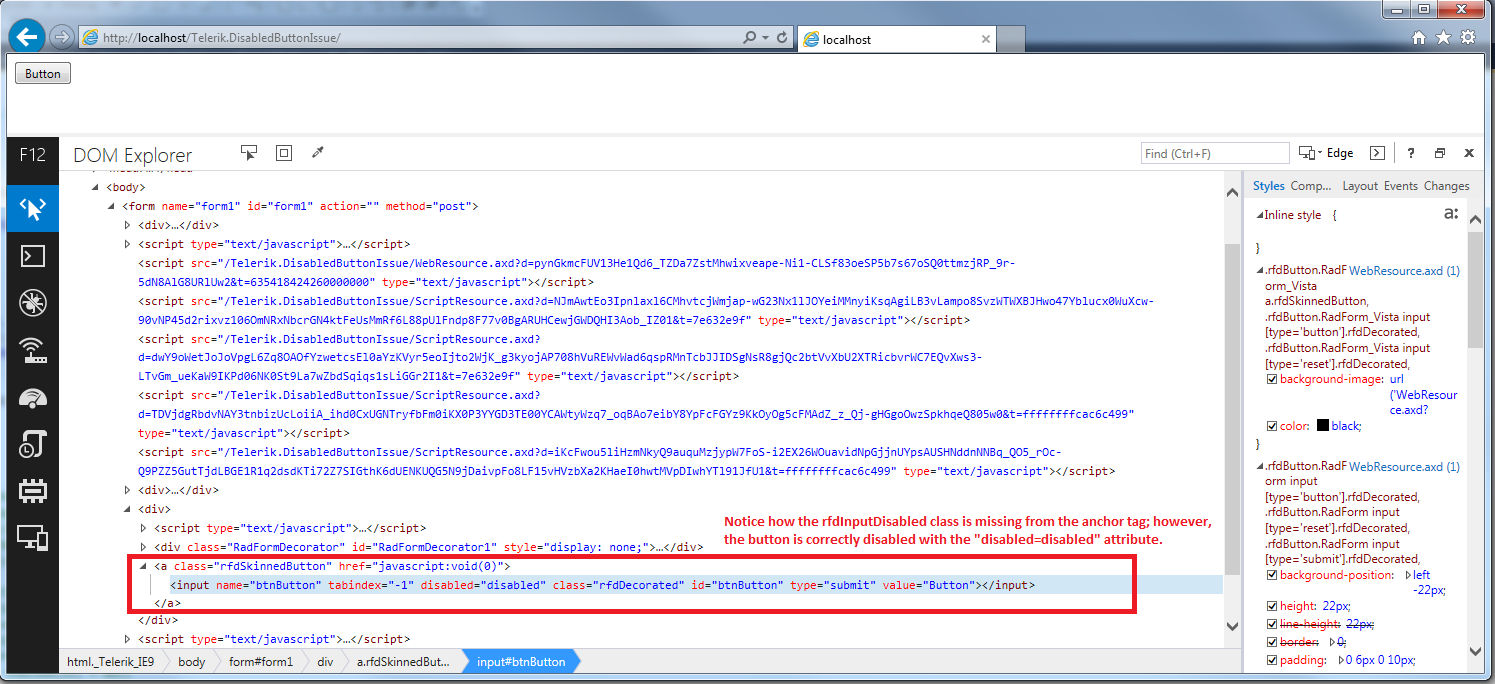The image size is (1495, 684).
Task: Click the black color swatch
Action: (x=1322, y=426)
